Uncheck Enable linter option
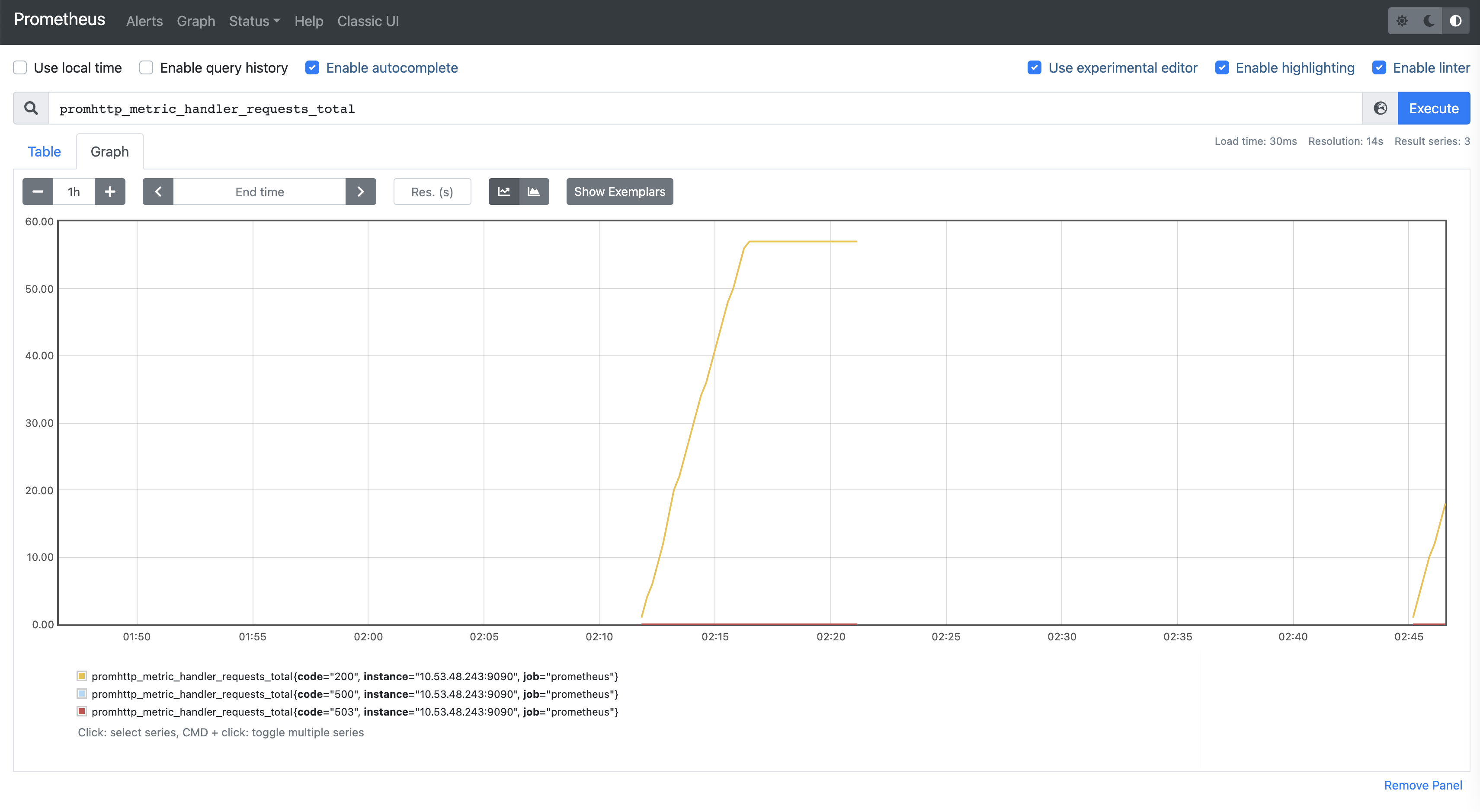 point(1379,68)
